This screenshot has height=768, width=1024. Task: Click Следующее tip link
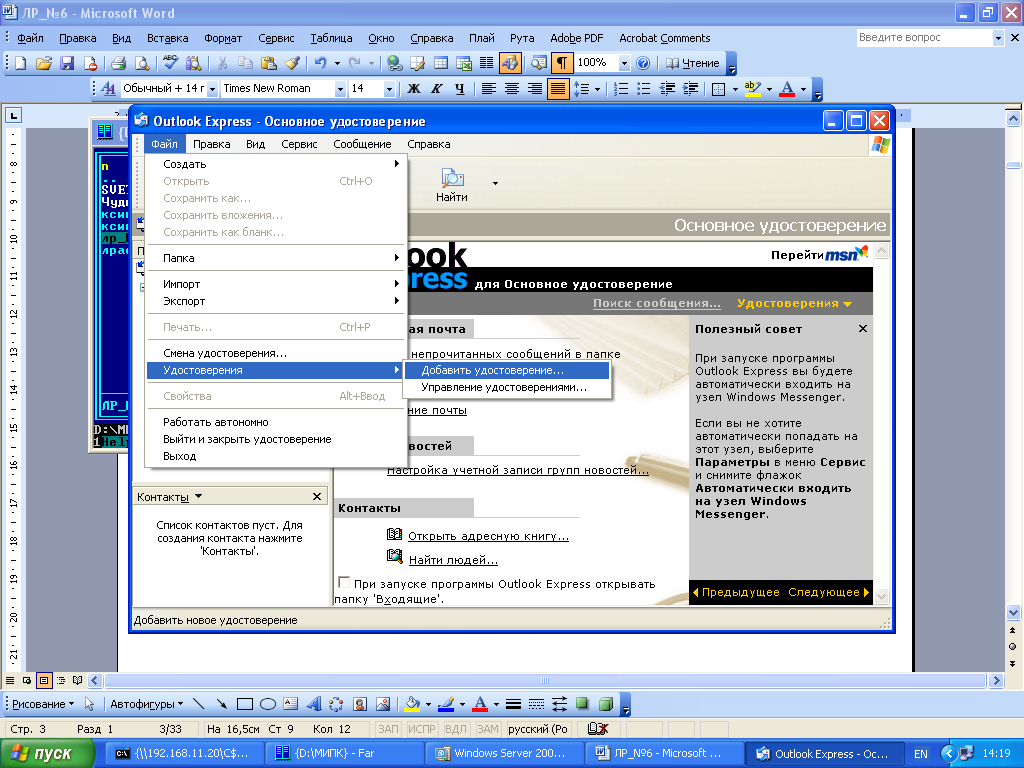[x=828, y=592]
